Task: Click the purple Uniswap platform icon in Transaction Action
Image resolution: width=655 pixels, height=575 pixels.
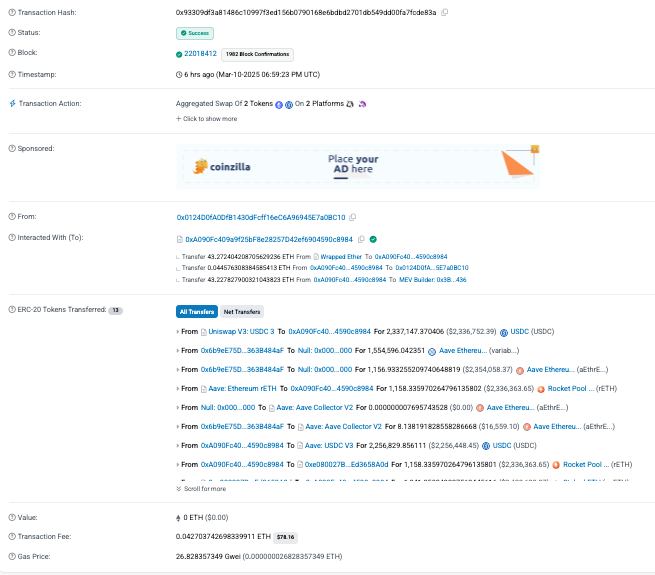Action: click(x=362, y=104)
